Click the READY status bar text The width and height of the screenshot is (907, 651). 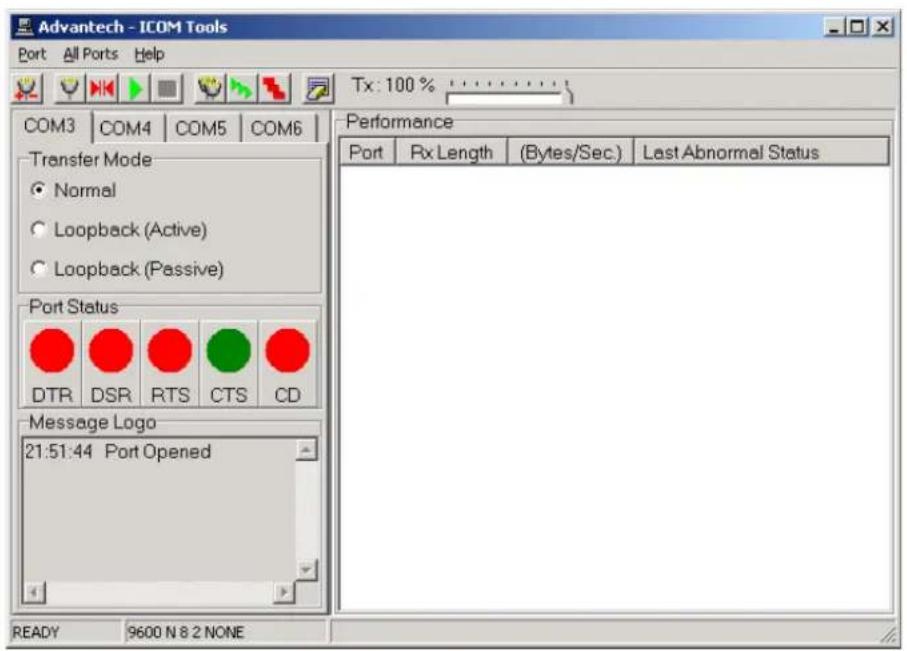tap(36, 632)
